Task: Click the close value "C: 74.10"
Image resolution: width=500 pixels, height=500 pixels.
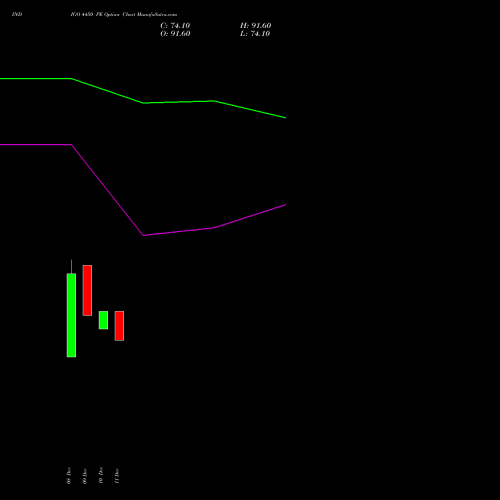Action: (x=175, y=26)
